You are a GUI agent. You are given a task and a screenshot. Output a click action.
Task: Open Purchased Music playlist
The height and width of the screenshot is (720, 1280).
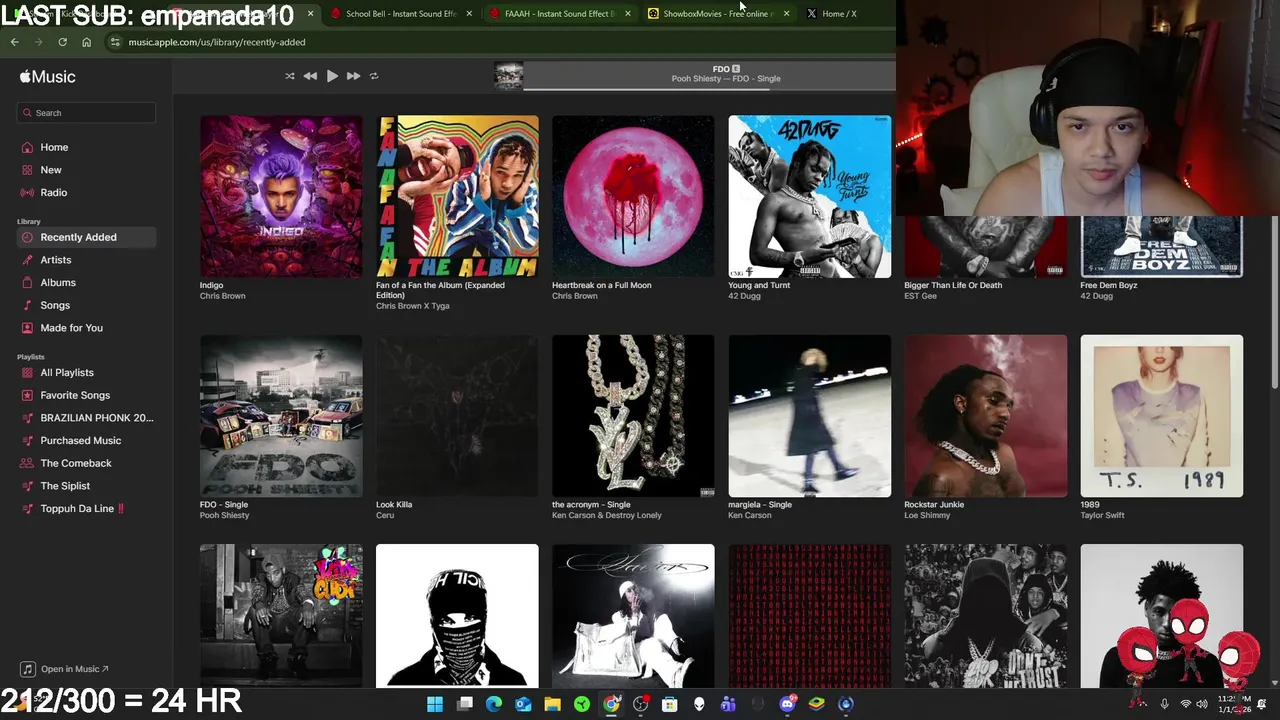[86, 440]
